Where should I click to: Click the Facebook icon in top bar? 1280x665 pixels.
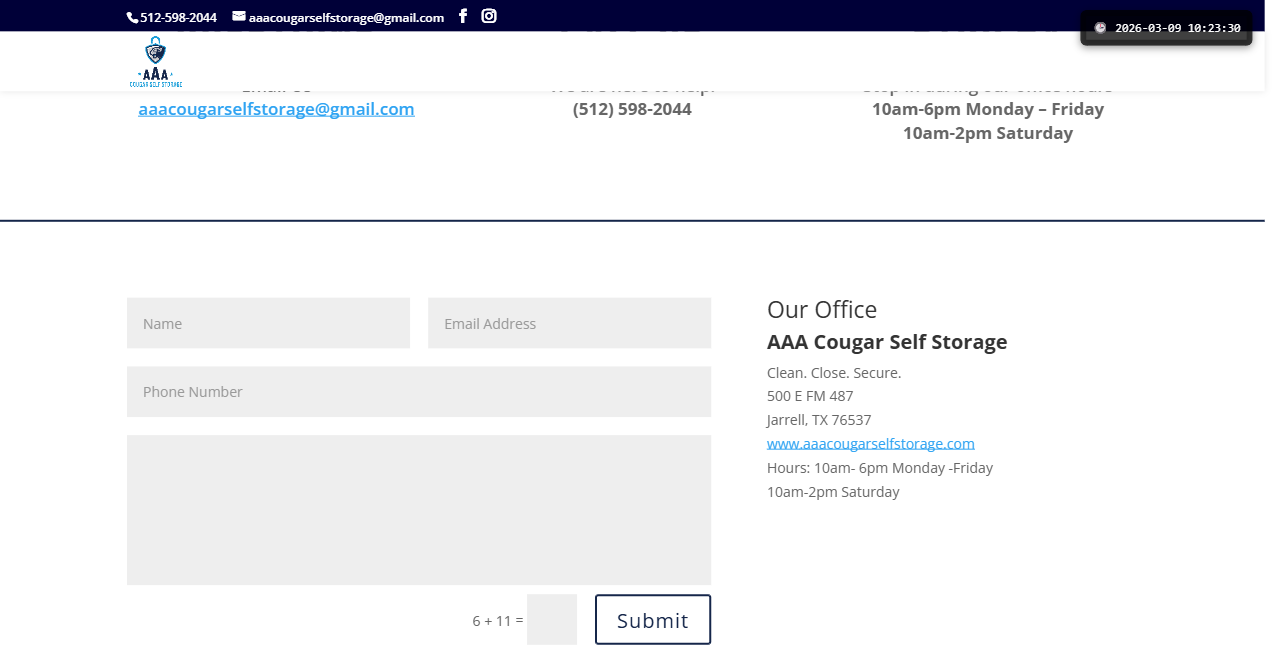click(463, 16)
